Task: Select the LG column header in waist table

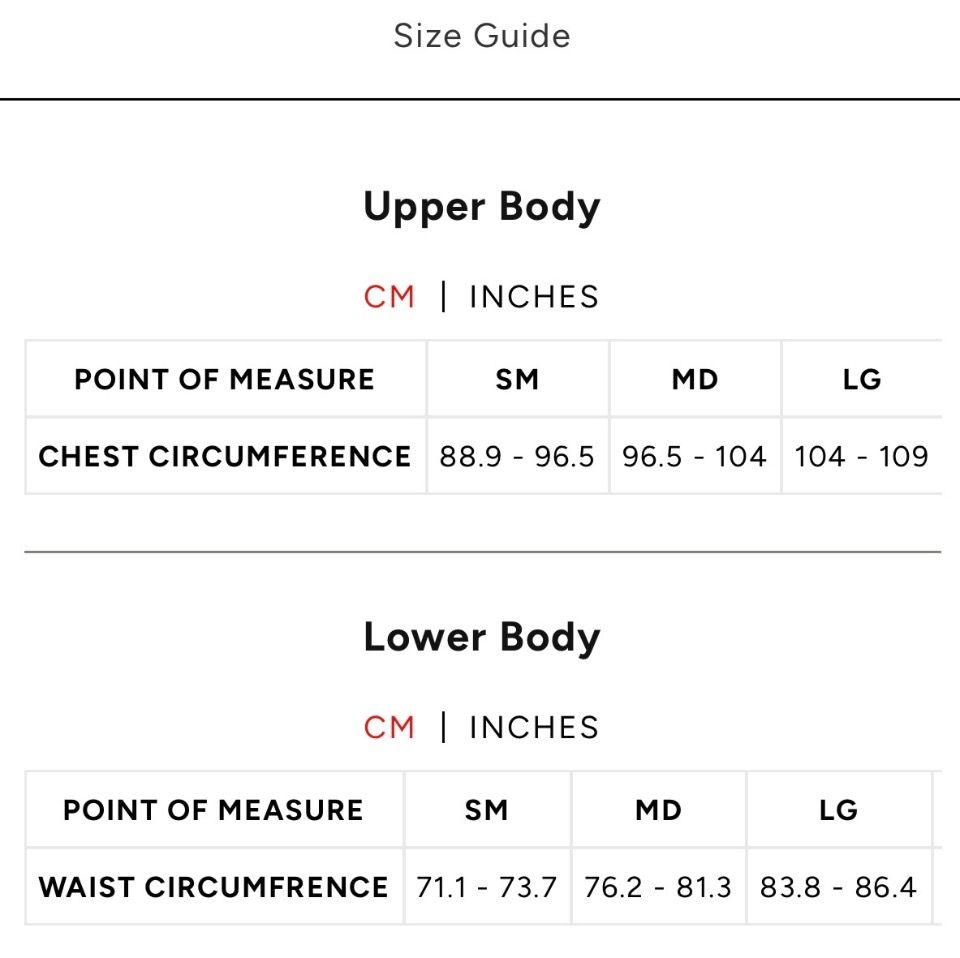Action: [x=838, y=810]
